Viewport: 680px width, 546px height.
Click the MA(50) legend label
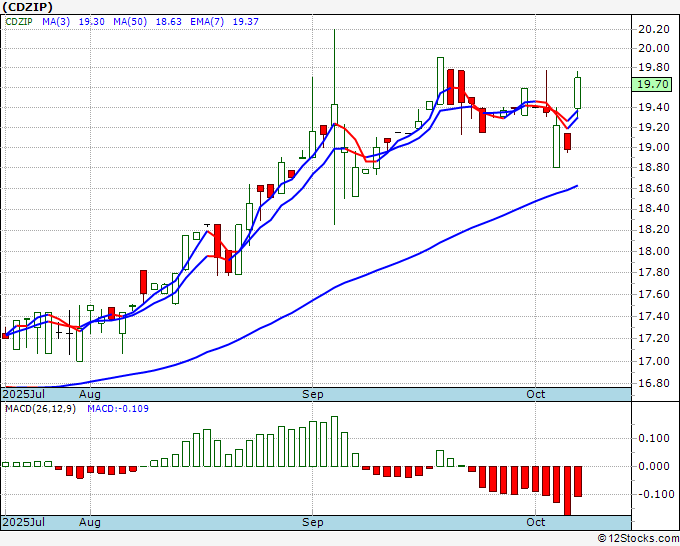[x=130, y=21]
